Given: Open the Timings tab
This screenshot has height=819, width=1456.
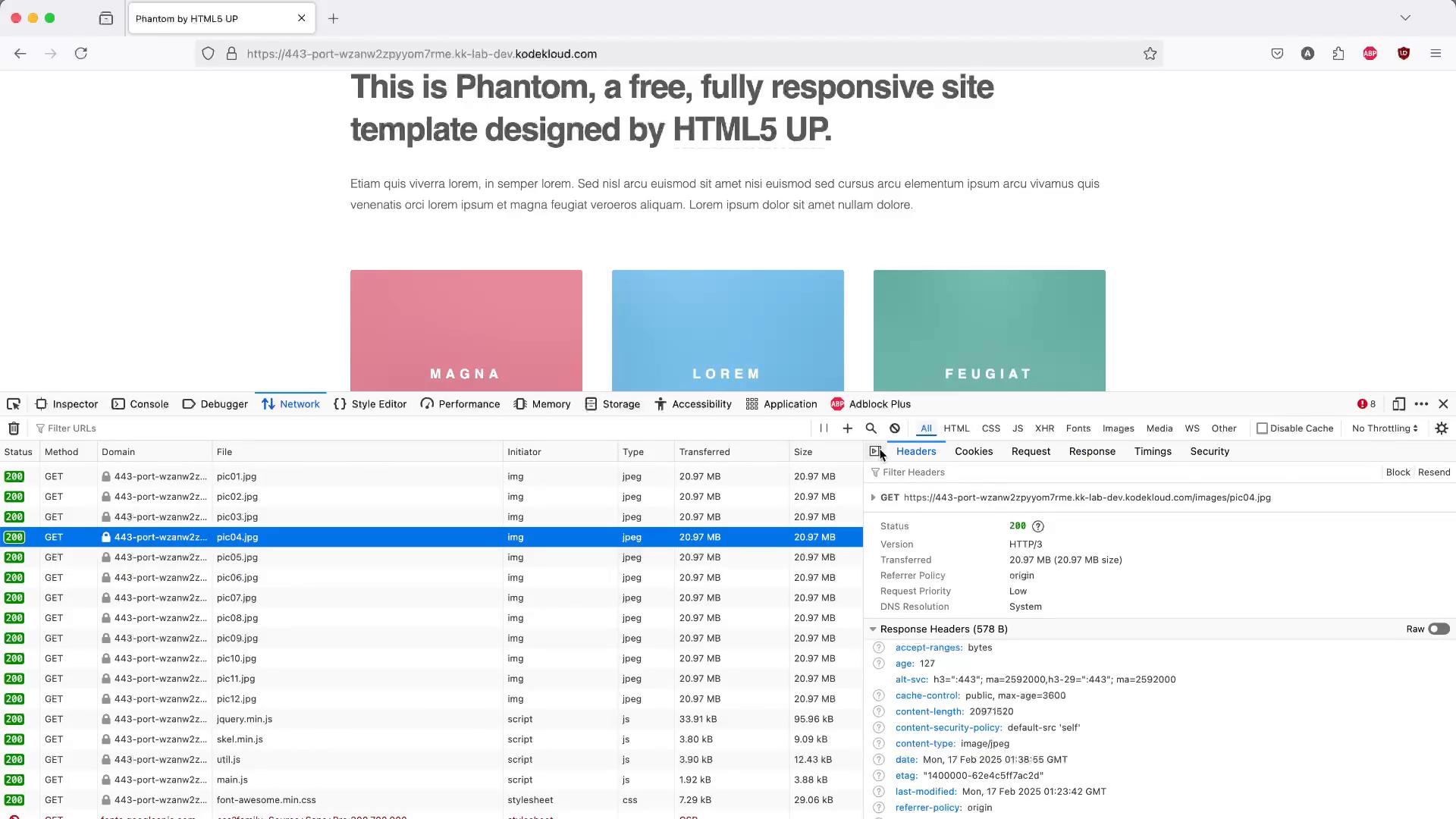Looking at the screenshot, I should [x=1153, y=451].
